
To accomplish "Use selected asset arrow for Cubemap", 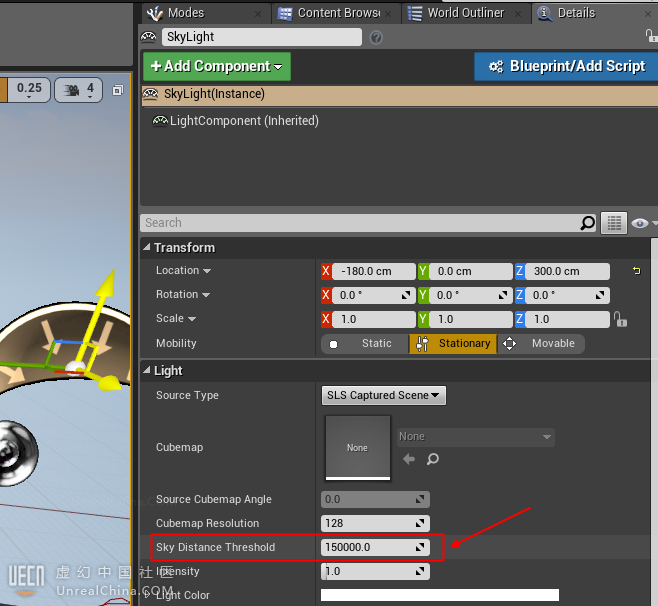I will pyautogui.click(x=409, y=459).
